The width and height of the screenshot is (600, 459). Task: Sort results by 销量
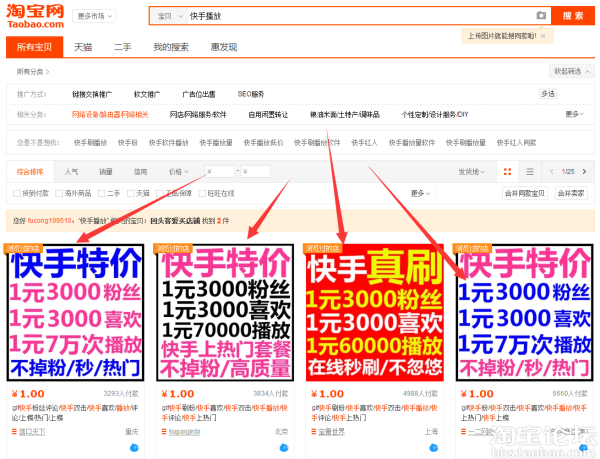coord(106,171)
